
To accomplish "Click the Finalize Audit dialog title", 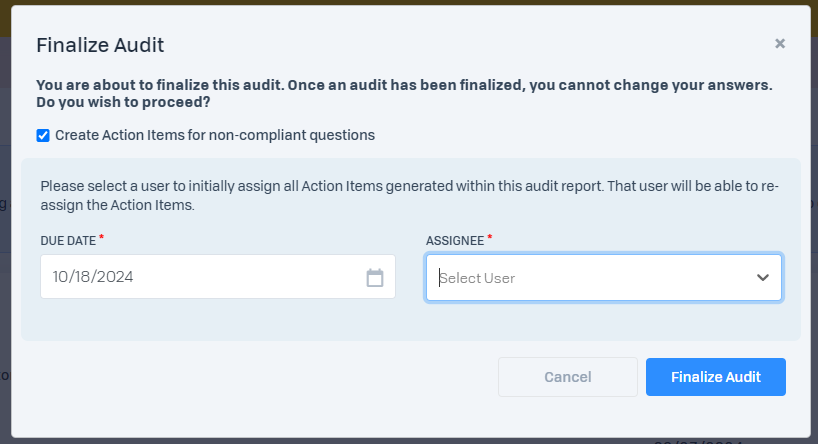I will (x=100, y=44).
